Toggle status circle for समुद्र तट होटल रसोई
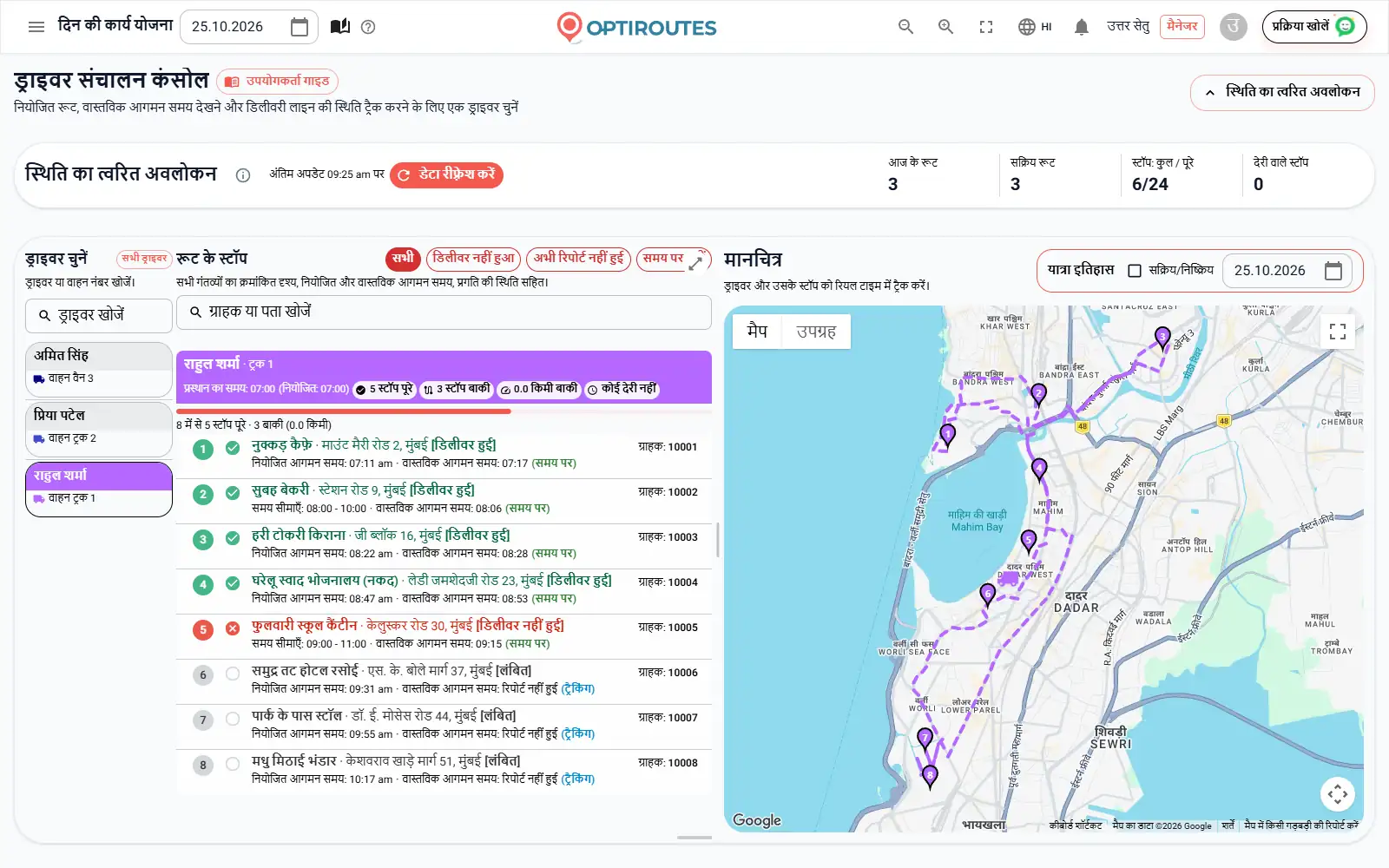Viewport: 1389px width, 868px height. [x=233, y=674]
